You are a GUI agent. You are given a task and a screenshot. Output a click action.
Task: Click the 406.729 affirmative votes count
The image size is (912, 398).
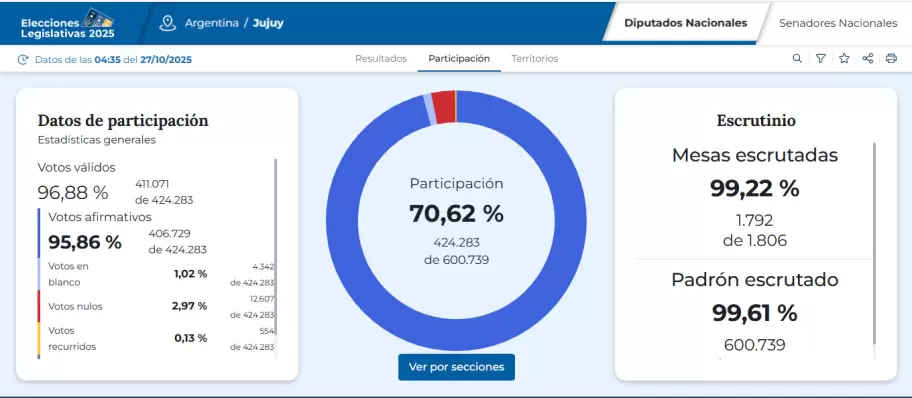coord(169,233)
